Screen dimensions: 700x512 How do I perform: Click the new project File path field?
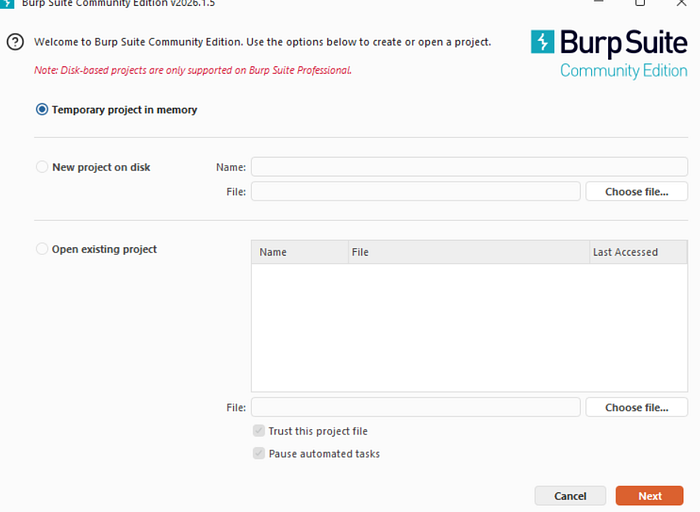[x=416, y=191]
